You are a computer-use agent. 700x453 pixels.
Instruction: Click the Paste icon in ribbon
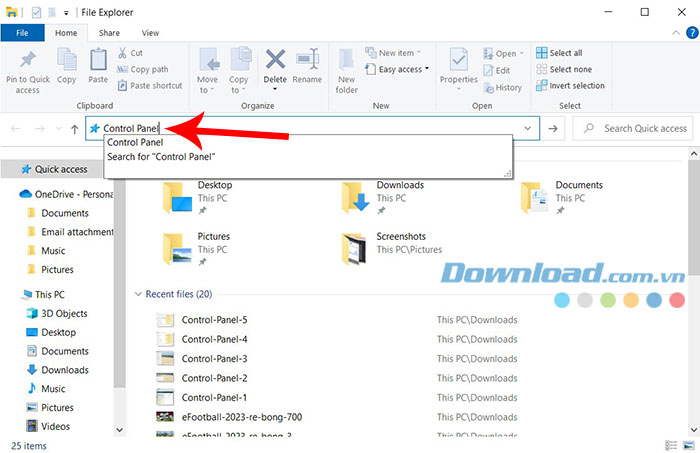98,62
